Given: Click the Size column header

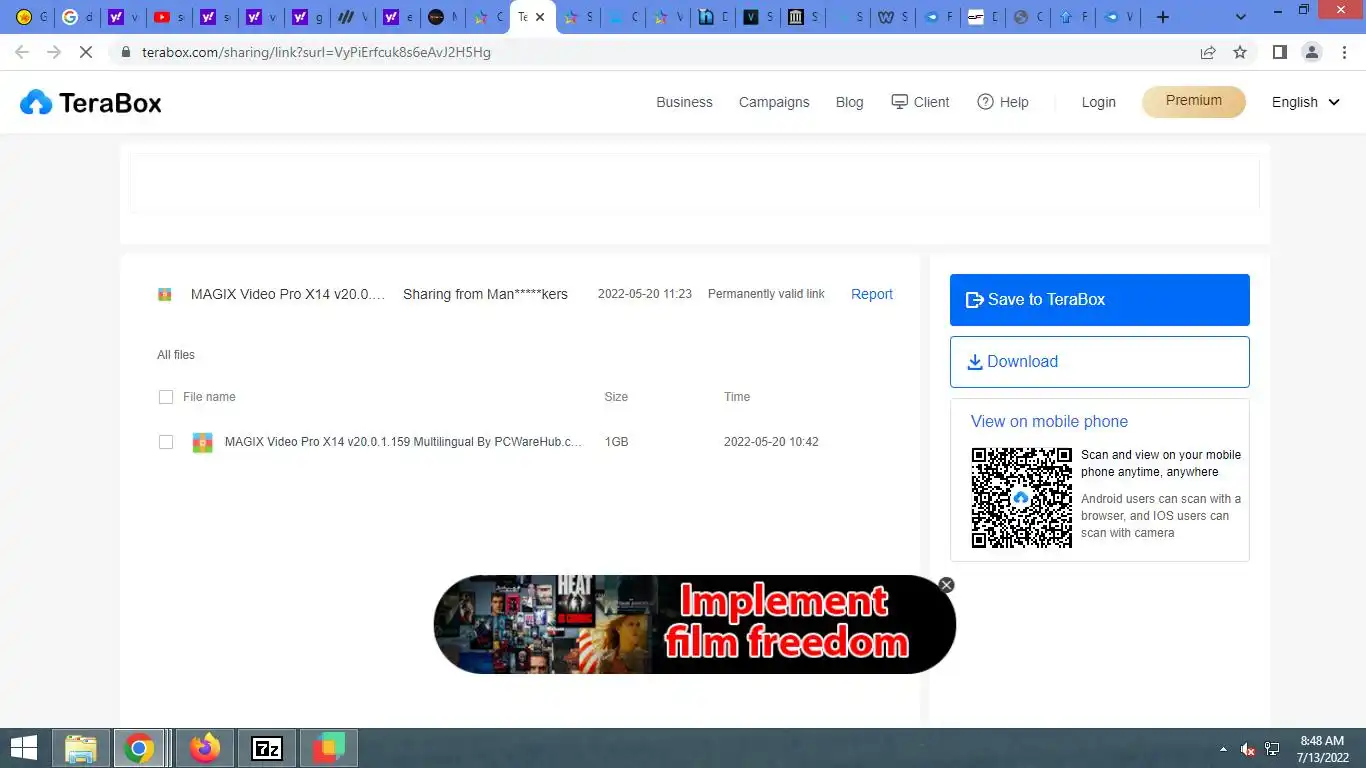Looking at the screenshot, I should tap(616, 397).
